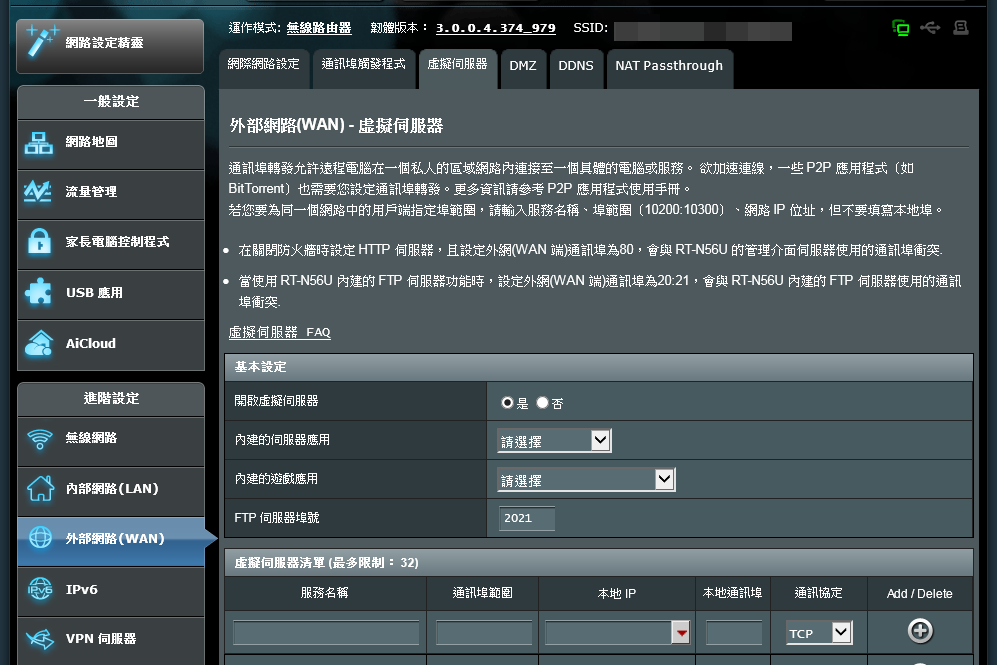Open 家長電腦控制程式 parental control
This screenshot has width=997, height=665.
[x=110, y=242]
